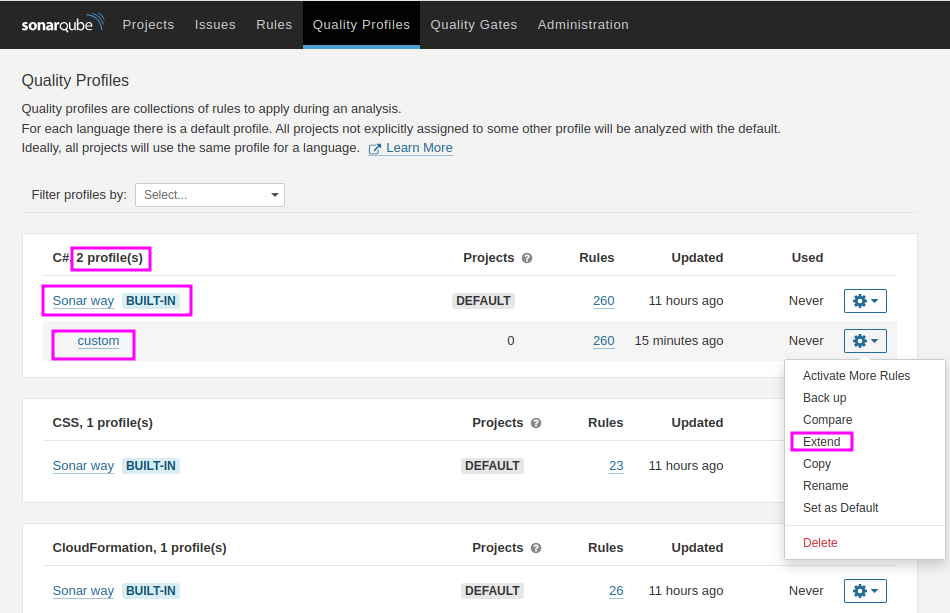Open the CSS Sonar way profile
Screen dimensions: 950x613
[x=83, y=466]
